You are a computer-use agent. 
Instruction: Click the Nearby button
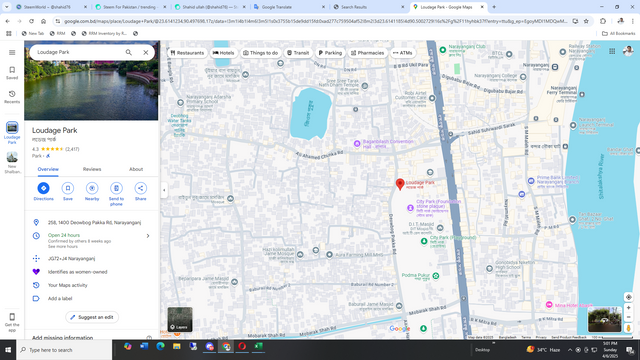click(92, 191)
